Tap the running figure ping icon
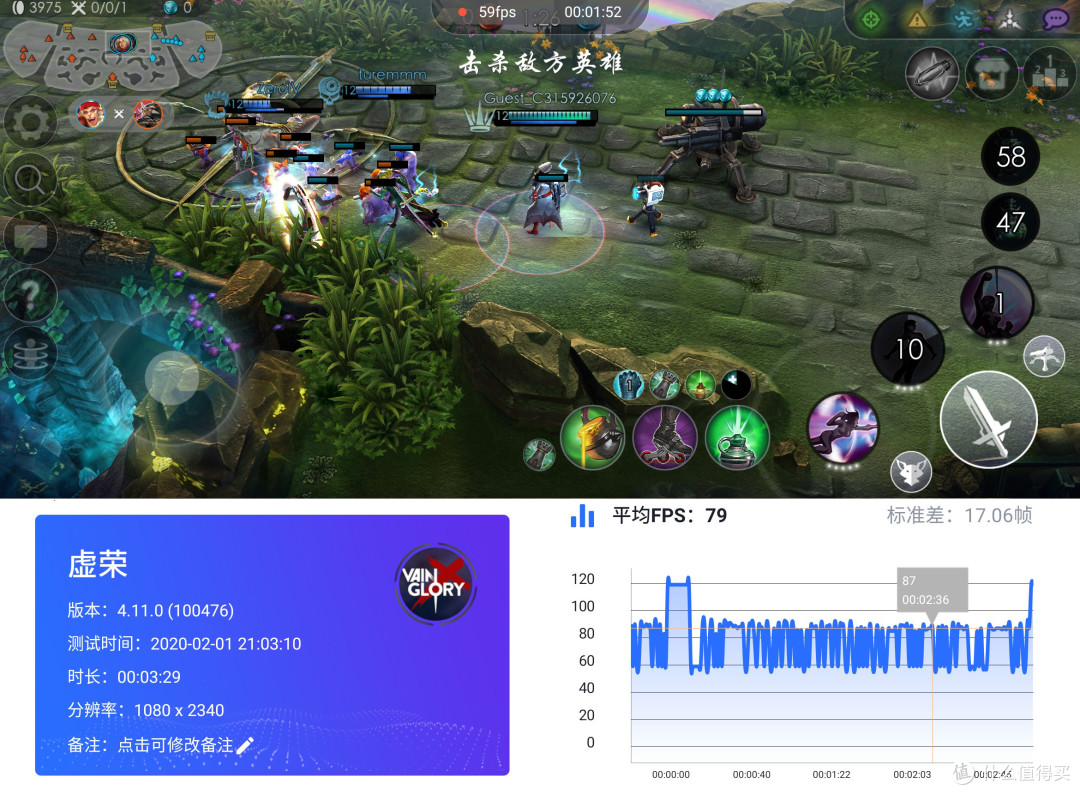 click(x=964, y=19)
